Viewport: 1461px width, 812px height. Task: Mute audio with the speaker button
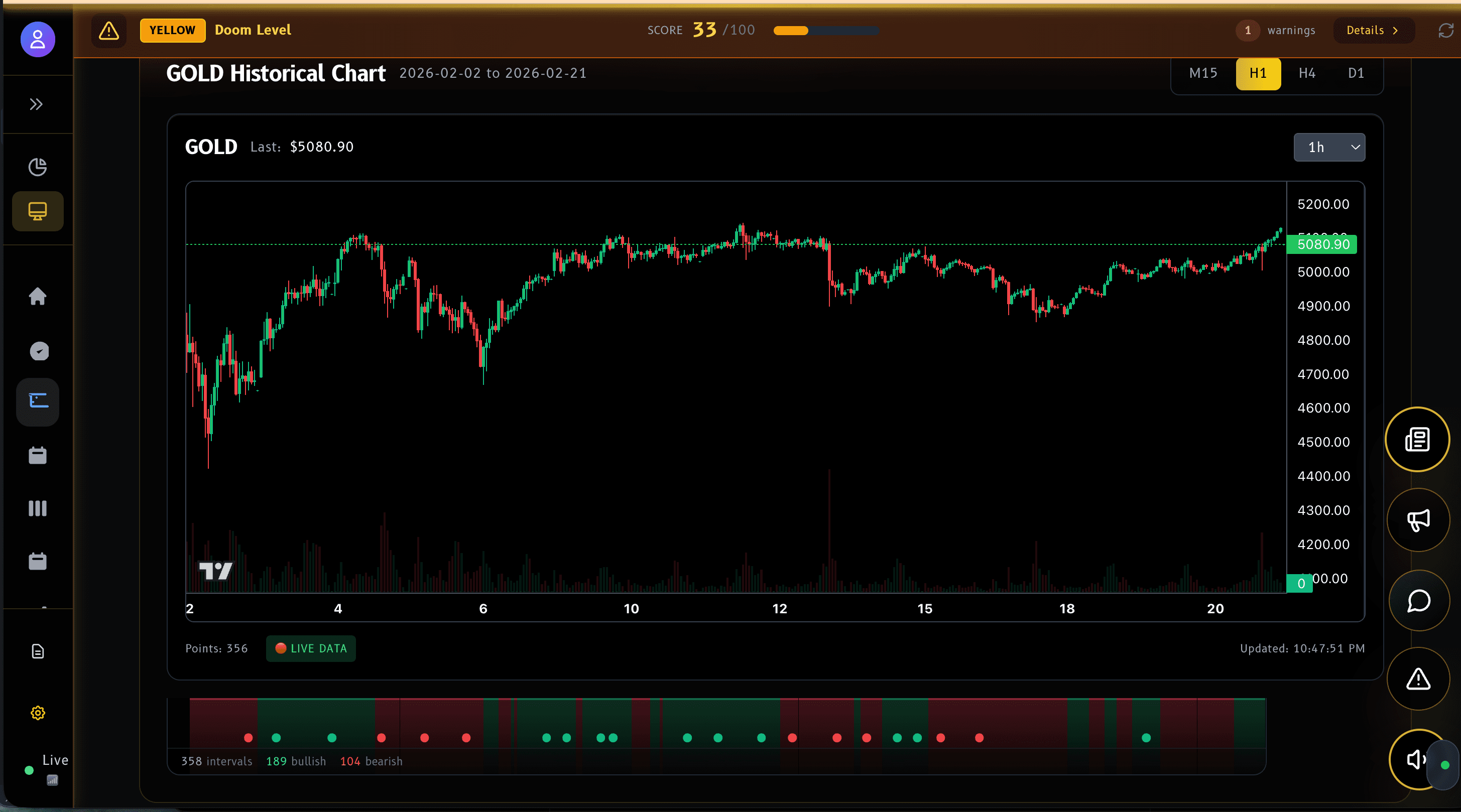pyautogui.click(x=1416, y=760)
